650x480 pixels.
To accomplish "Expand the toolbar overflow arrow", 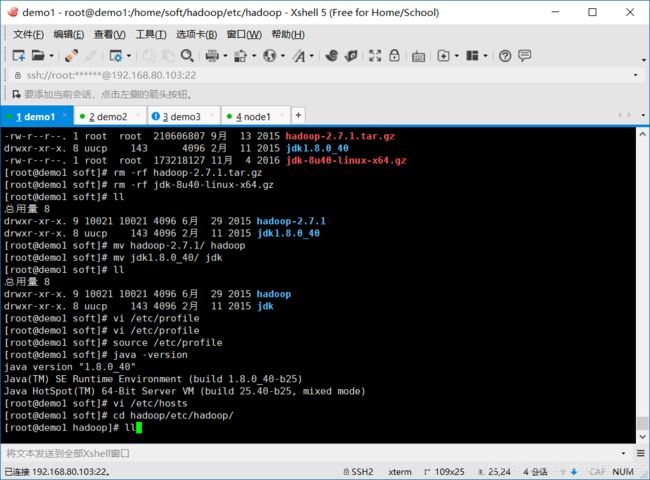I will [x=643, y=60].
